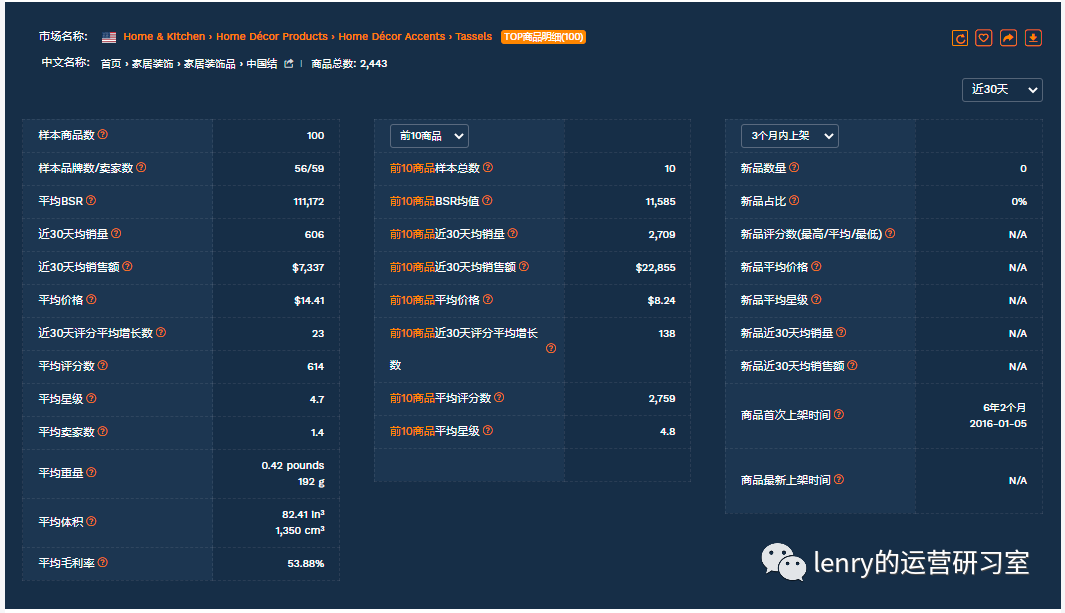The height and width of the screenshot is (613, 1065).
Task: Open the 近30天 time range dropdown
Action: click(1001, 89)
